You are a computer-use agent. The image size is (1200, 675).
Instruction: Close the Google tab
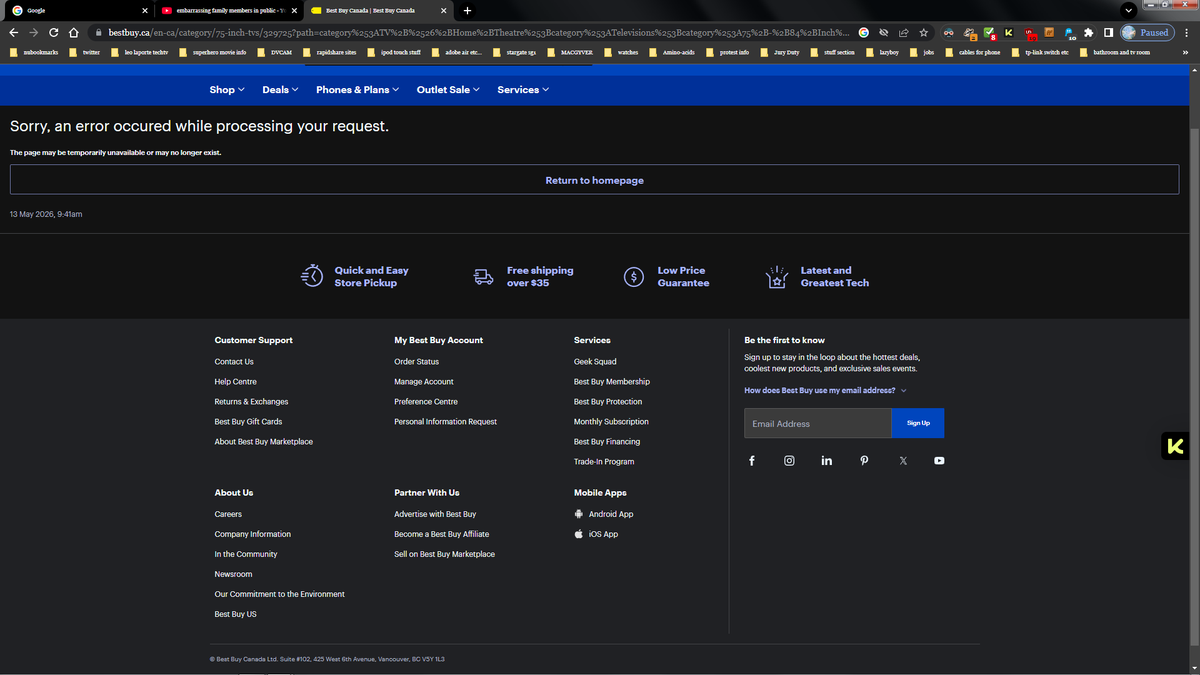point(144,10)
